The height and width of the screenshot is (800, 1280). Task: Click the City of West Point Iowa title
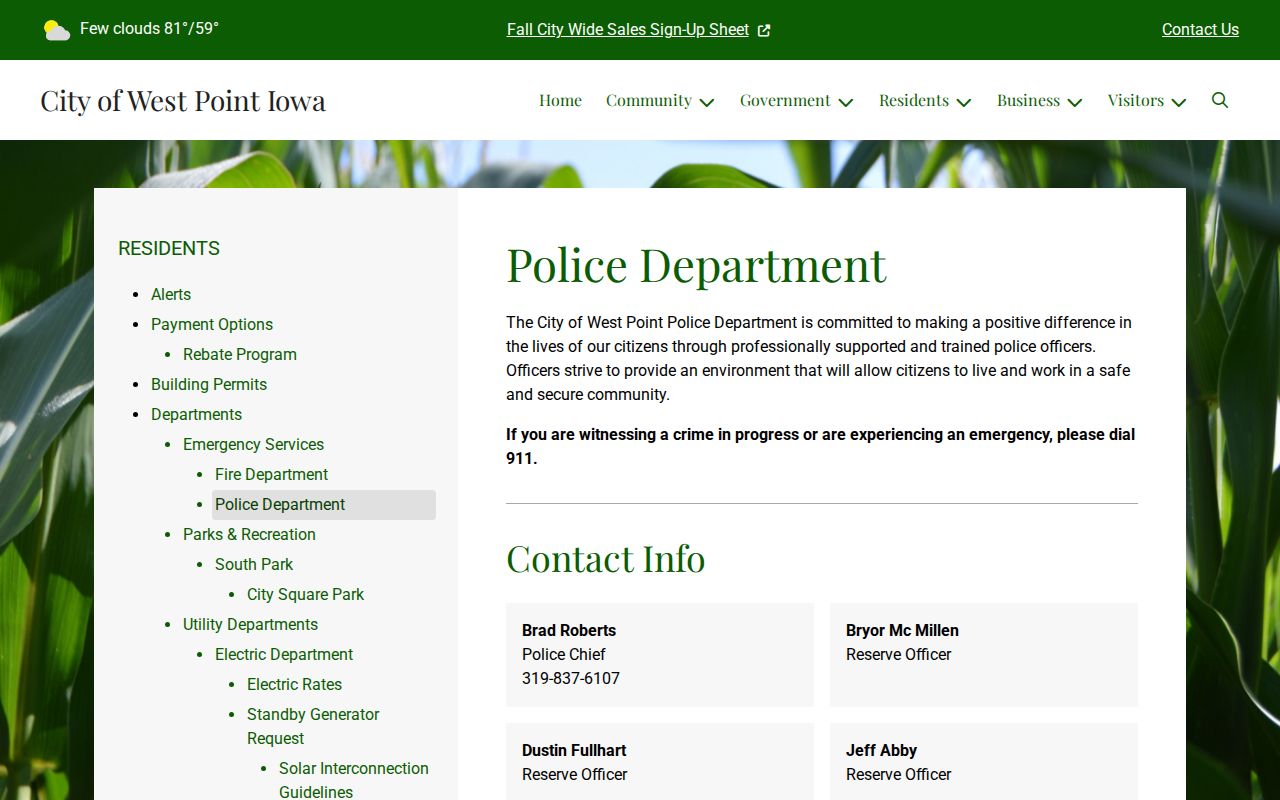(x=183, y=100)
